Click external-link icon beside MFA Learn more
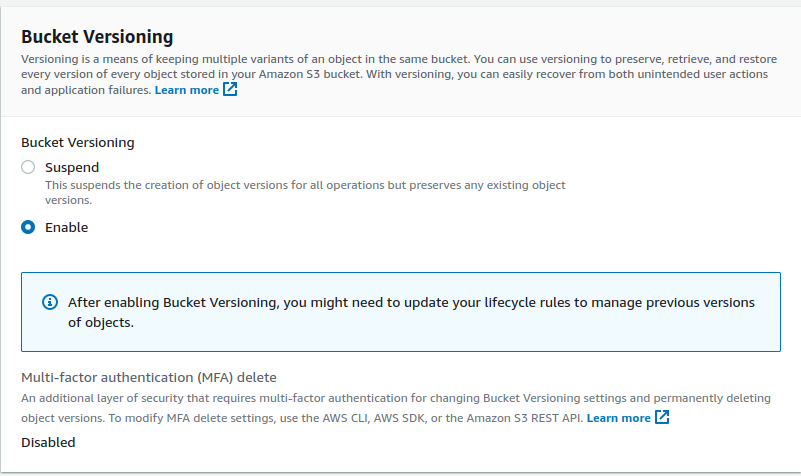This screenshot has height=476, width=801. pos(662,417)
